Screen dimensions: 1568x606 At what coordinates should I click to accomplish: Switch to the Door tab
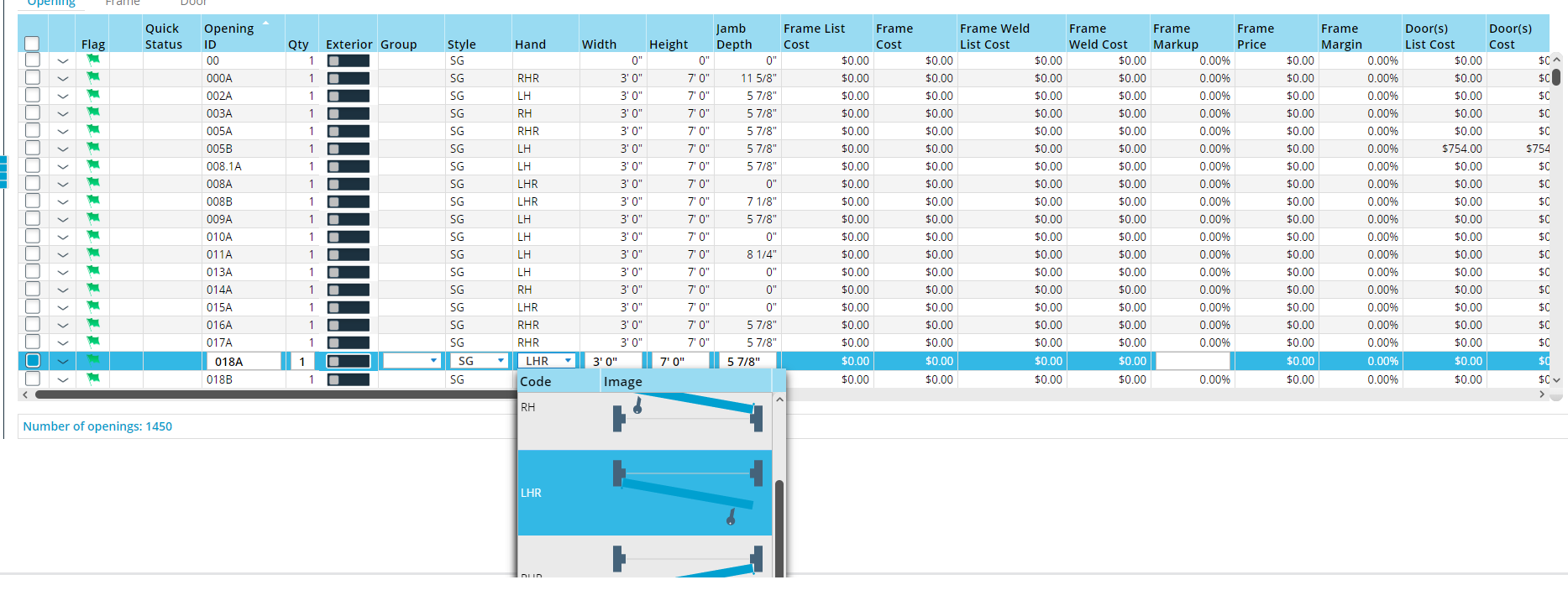[193, 3]
